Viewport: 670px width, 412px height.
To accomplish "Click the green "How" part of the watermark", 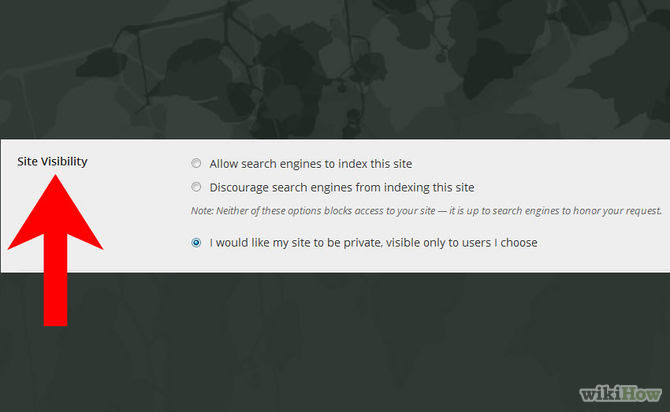I will pyautogui.click(x=641, y=393).
